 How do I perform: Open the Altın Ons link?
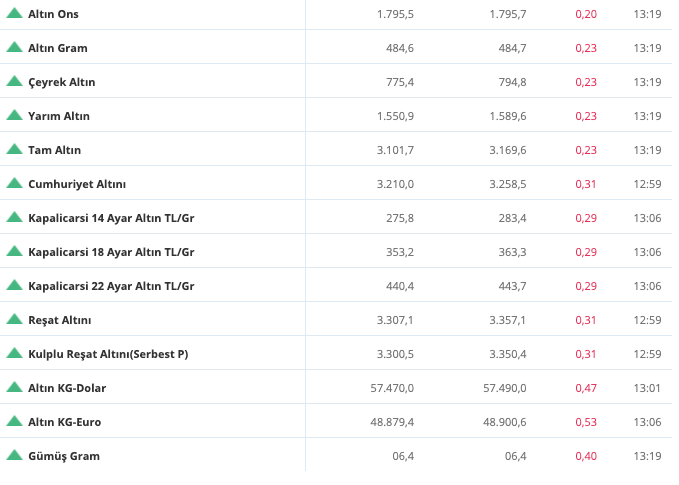53,14
